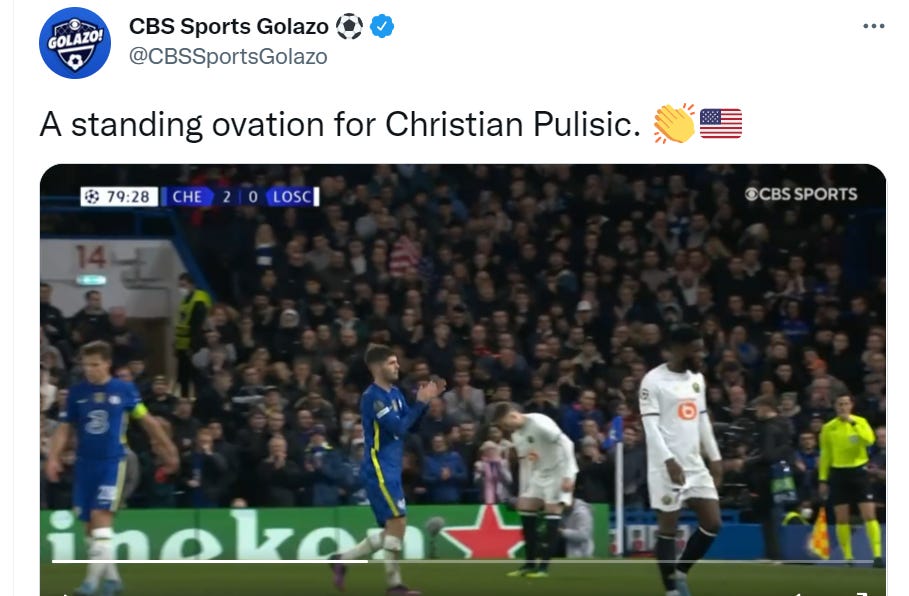Click the blue verified checkmark badge
Screen dimensions: 909x596
(x=382, y=26)
